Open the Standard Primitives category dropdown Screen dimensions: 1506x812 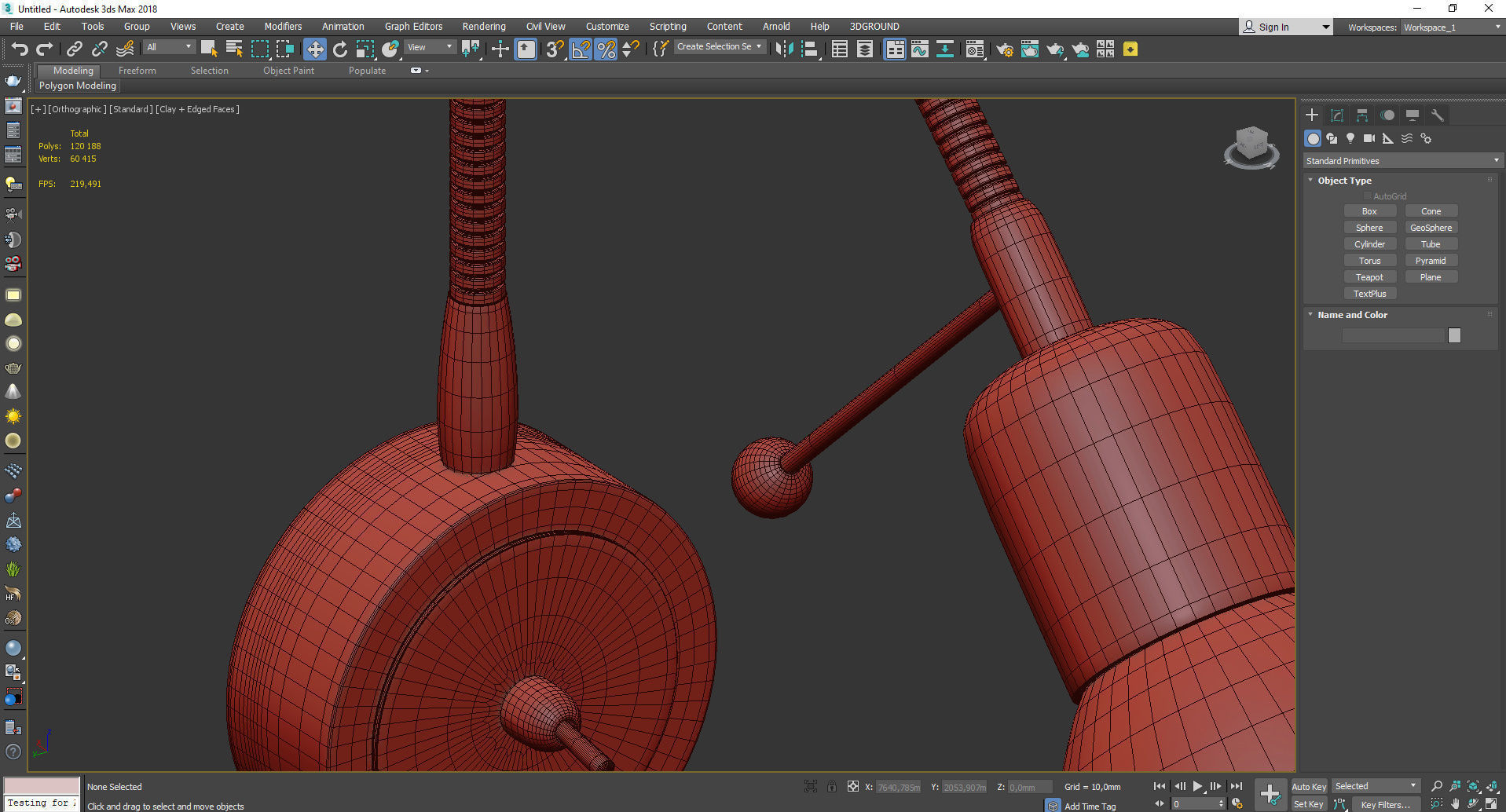(x=1402, y=161)
